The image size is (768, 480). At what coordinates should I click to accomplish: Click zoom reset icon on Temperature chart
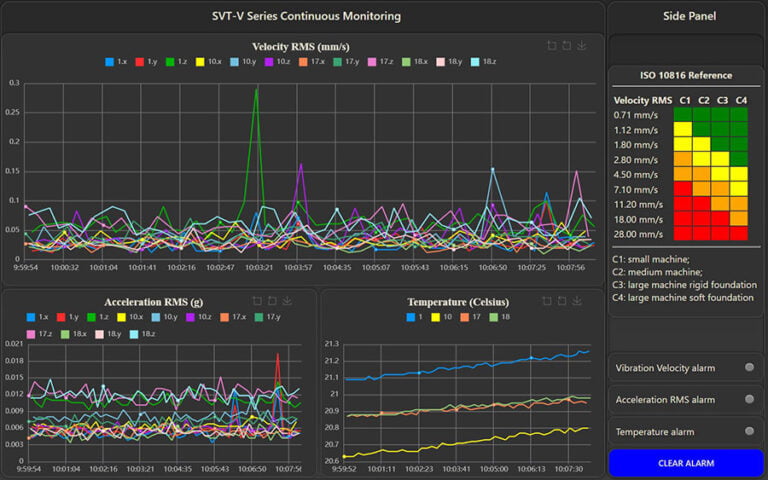tap(562, 300)
